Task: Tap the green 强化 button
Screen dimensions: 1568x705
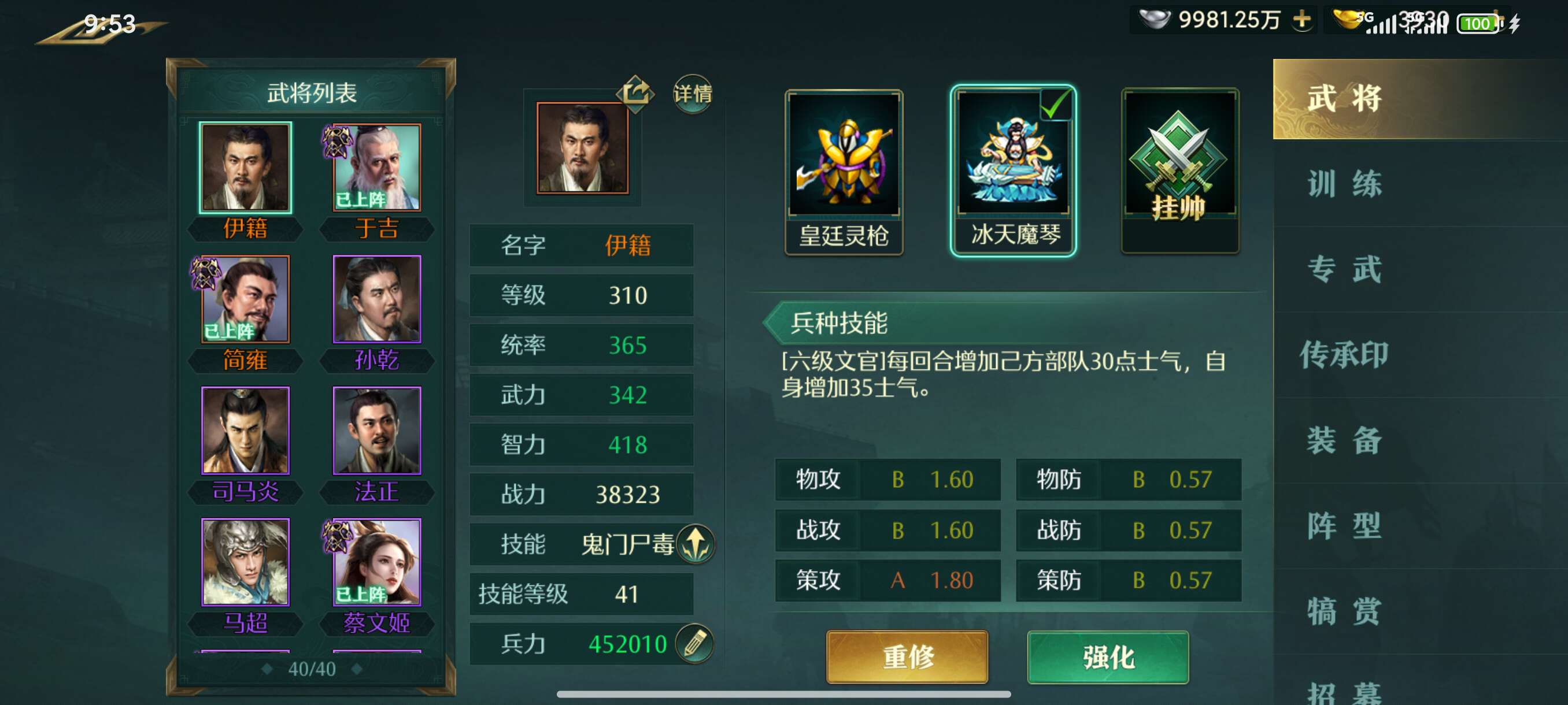Action: [1107, 658]
